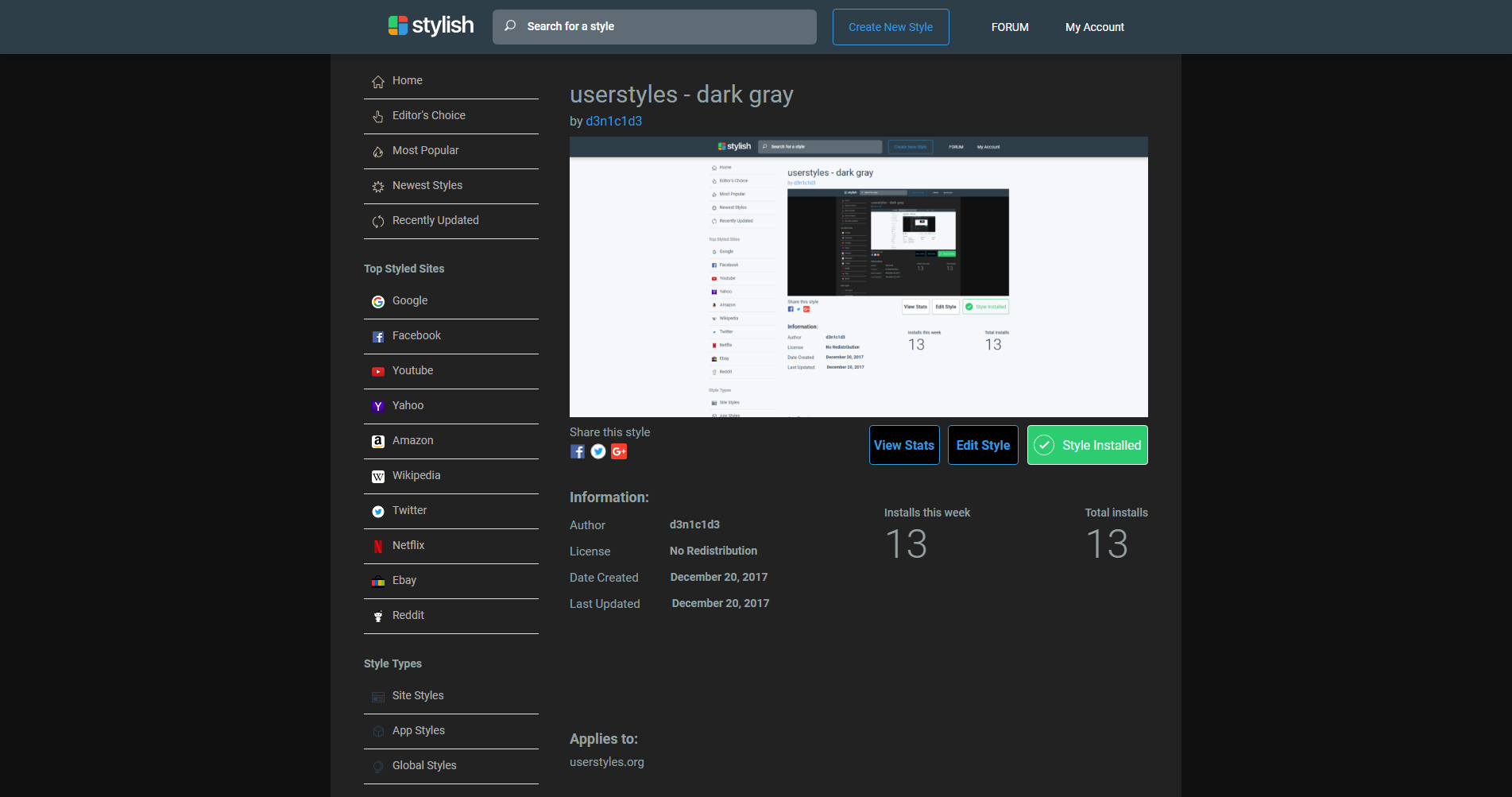This screenshot has height=797, width=1512.
Task: Share style via Google Plus icon
Action: [x=619, y=451]
